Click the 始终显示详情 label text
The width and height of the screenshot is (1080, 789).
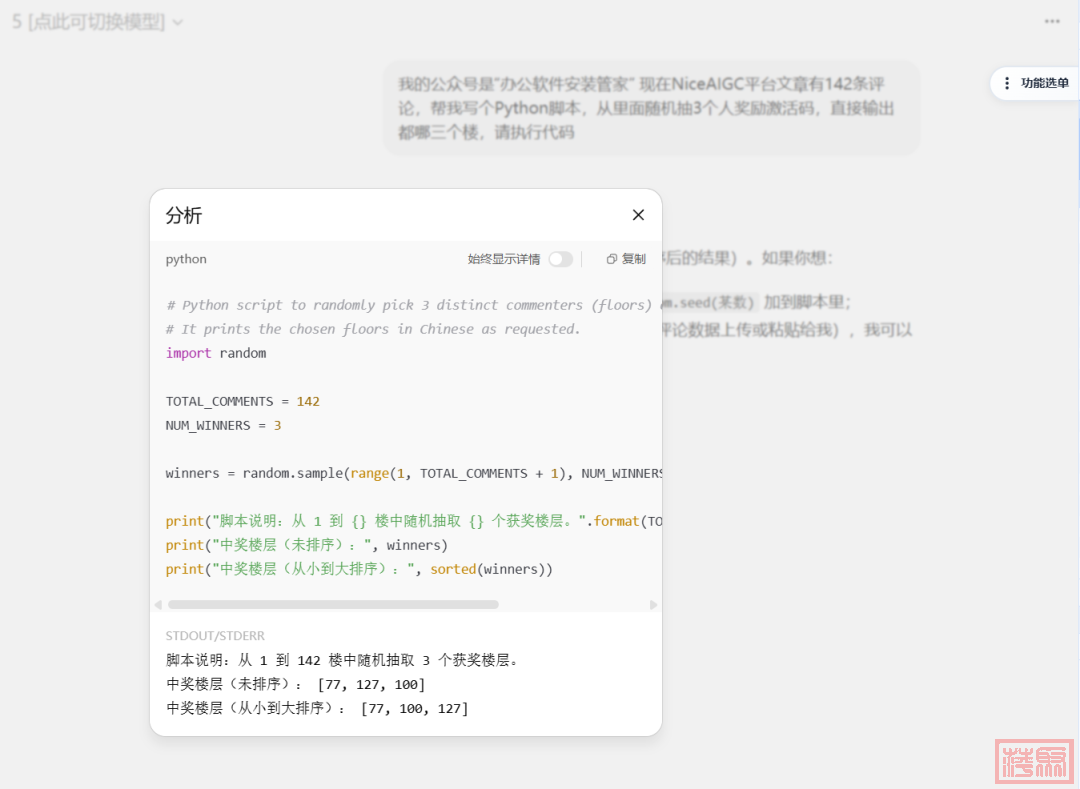[503, 259]
